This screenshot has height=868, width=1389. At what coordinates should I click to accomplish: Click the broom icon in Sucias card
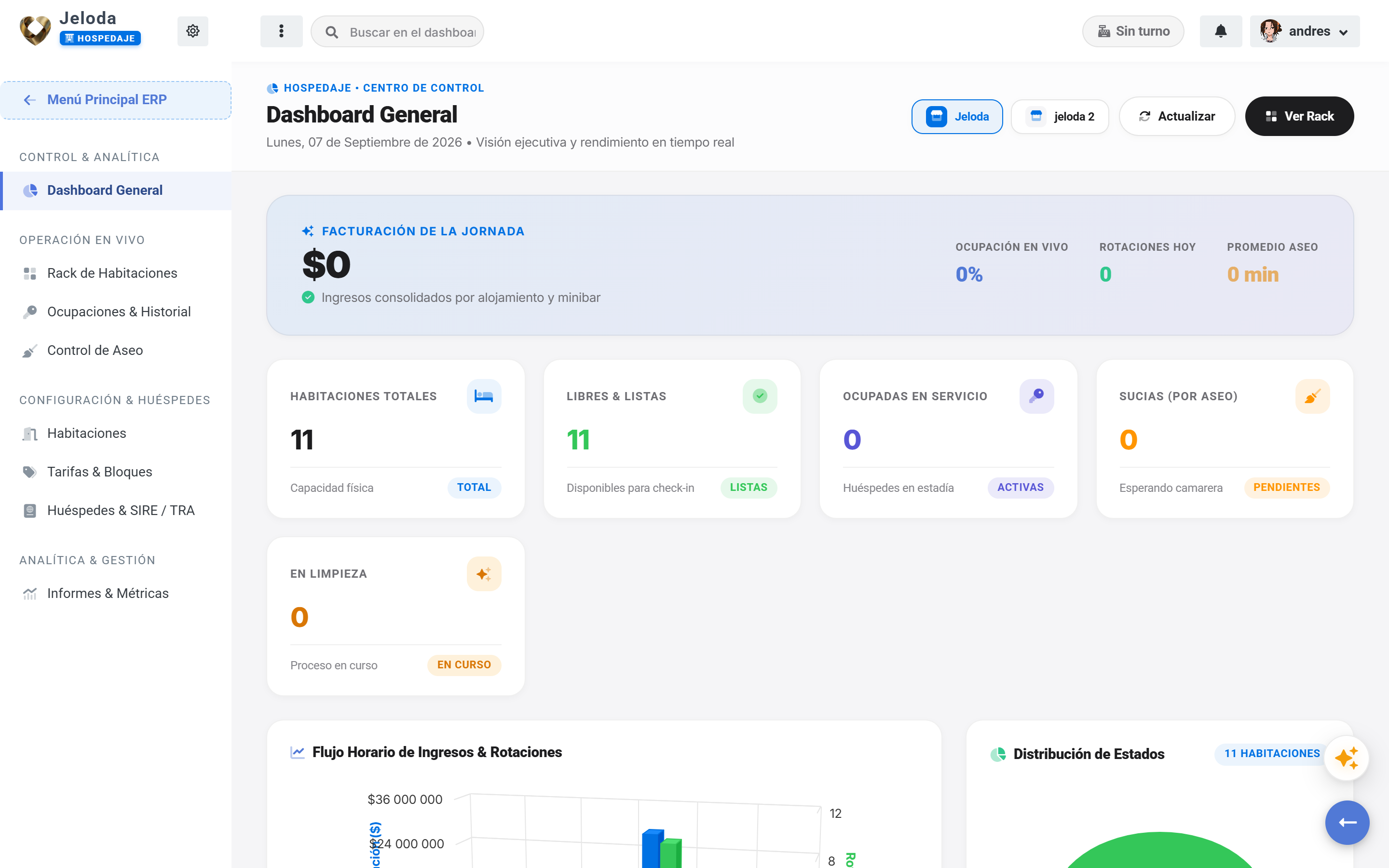tap(1313, 396)
